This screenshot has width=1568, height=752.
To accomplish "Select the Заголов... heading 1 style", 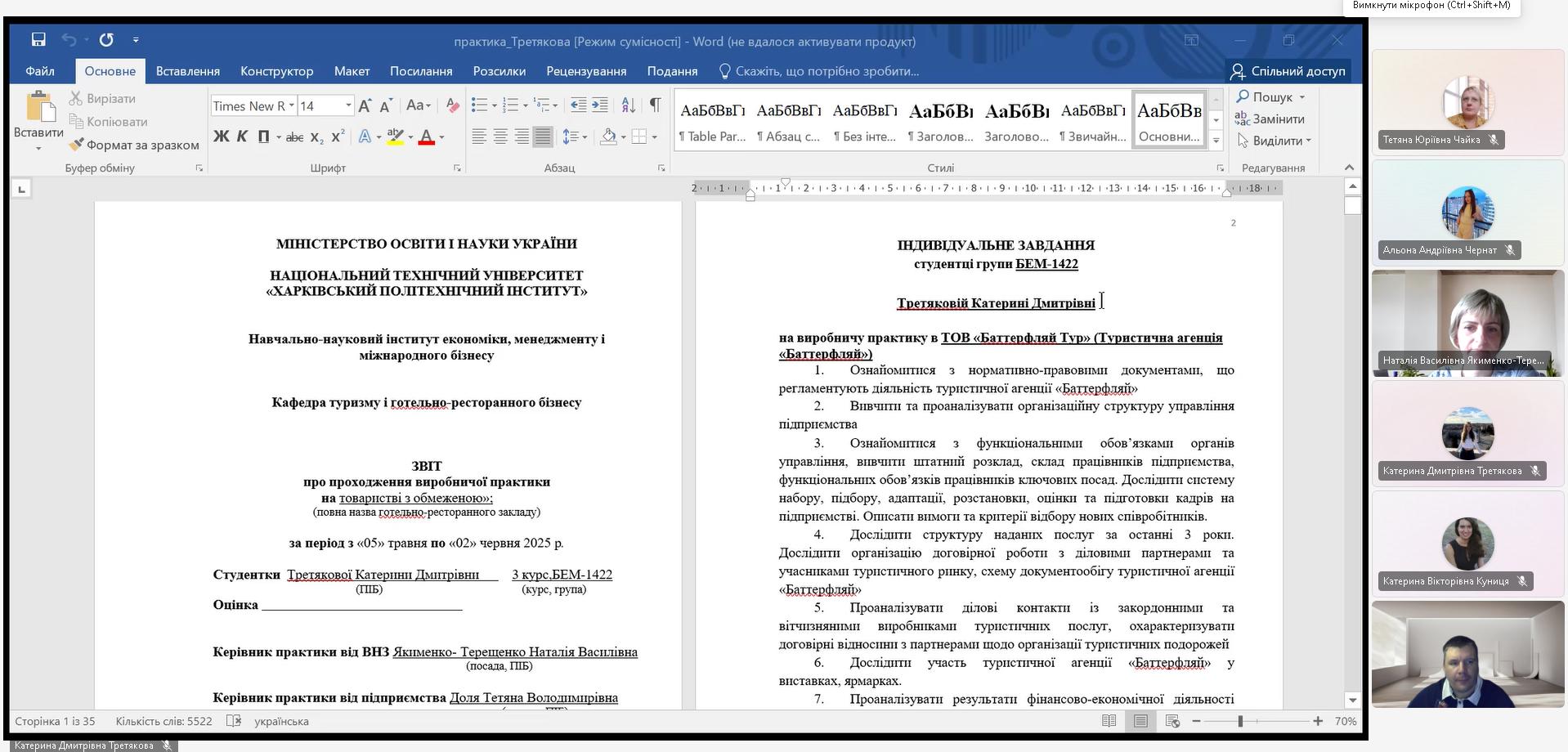I will tap(940, 119).
